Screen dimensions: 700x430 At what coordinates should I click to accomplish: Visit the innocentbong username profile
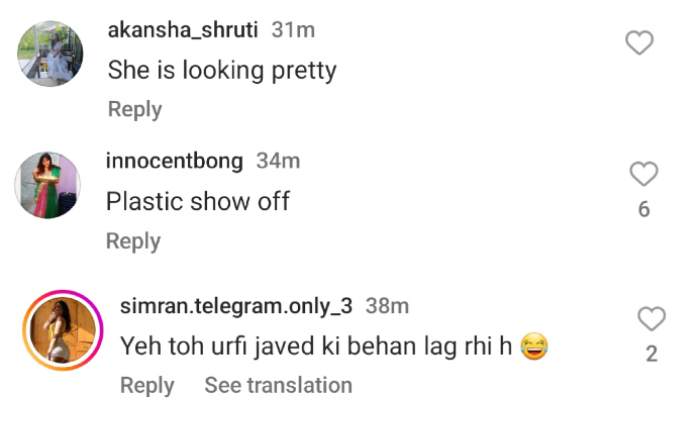174,161
